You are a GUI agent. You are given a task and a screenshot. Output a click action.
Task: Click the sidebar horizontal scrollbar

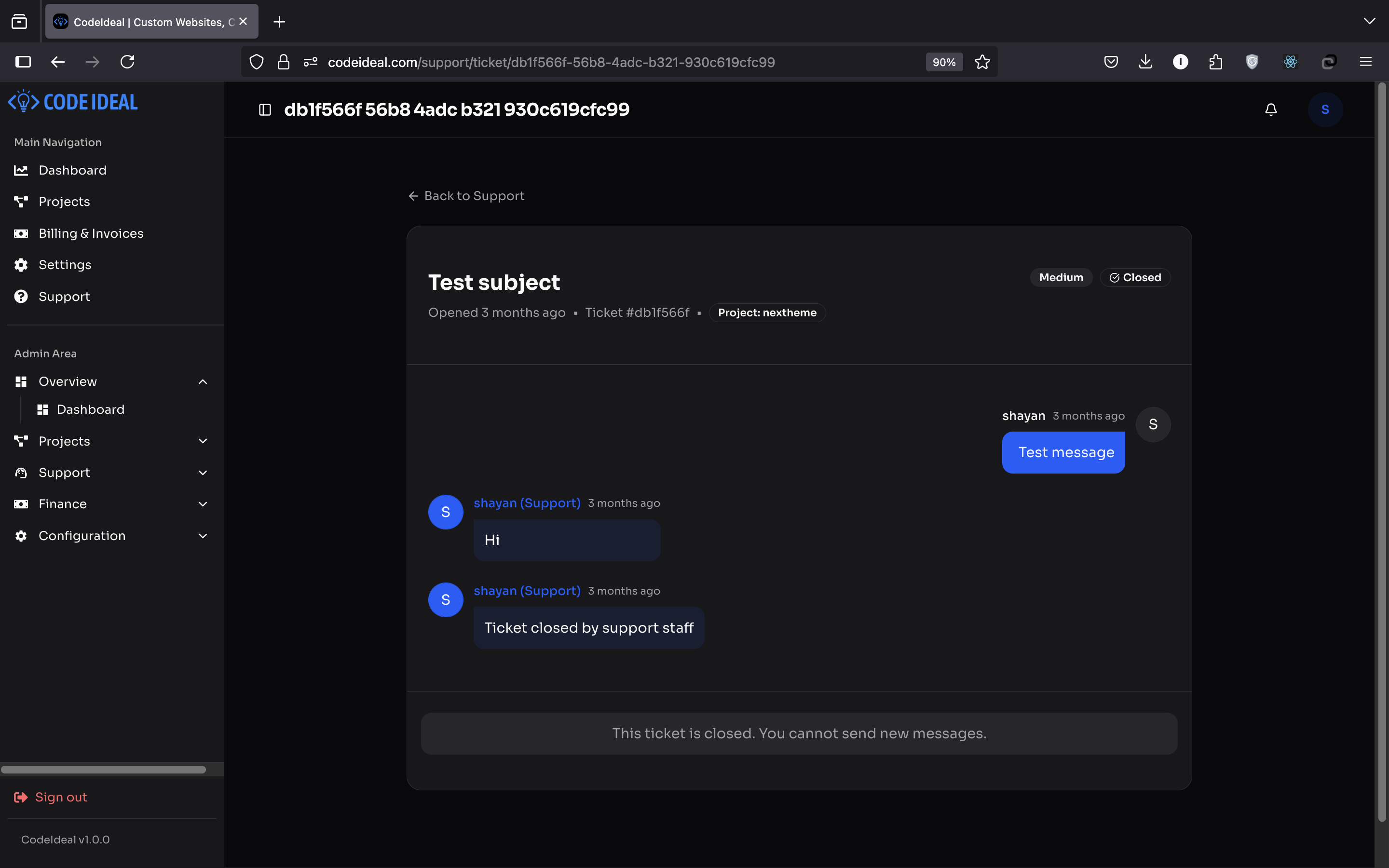tap(103, 769)
